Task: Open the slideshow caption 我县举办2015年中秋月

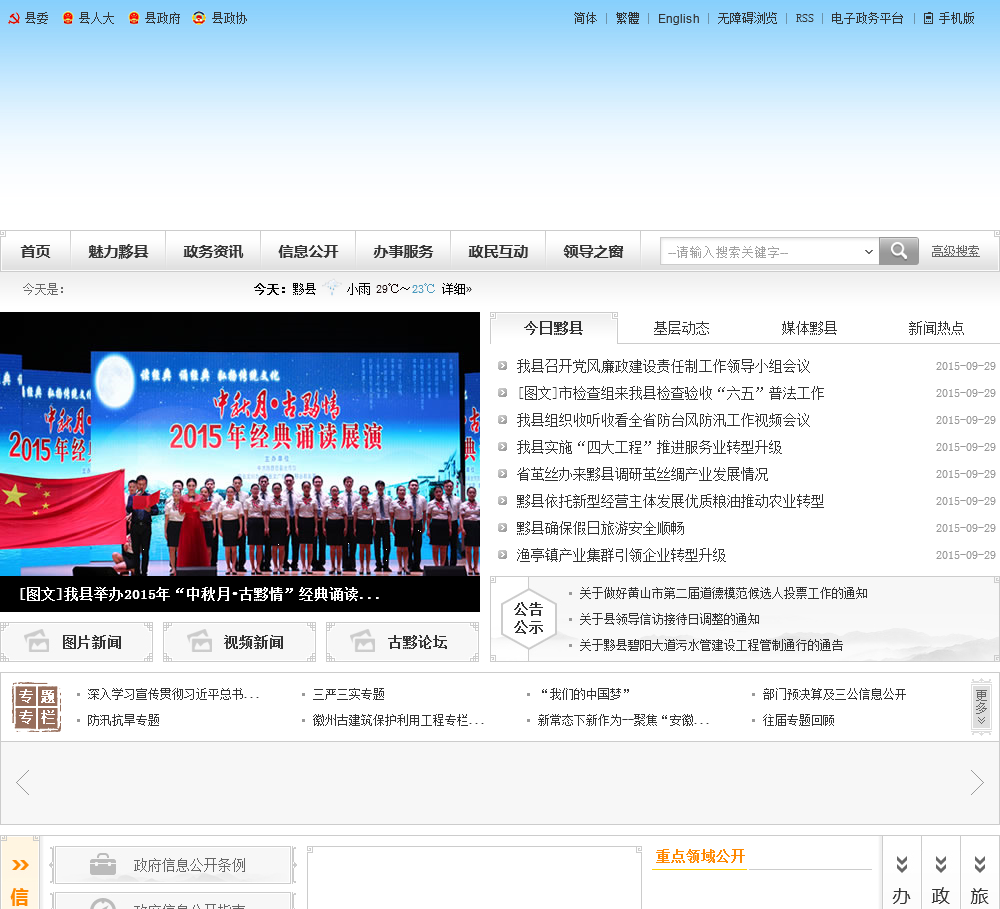Action: click(x=200, y=594)
